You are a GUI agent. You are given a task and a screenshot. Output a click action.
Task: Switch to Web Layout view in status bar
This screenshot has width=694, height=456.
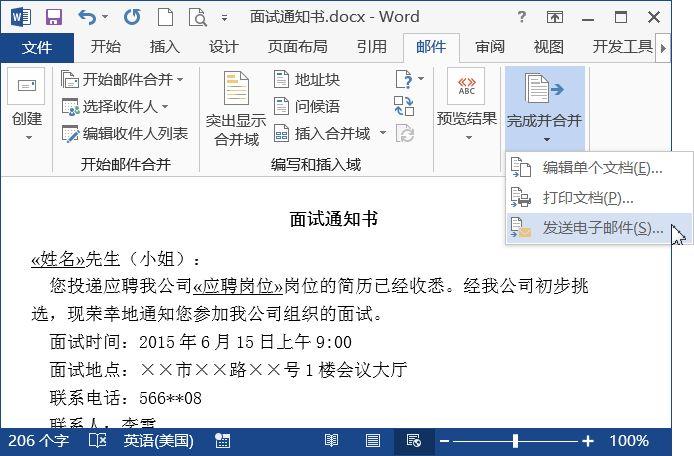click(413, 441)
